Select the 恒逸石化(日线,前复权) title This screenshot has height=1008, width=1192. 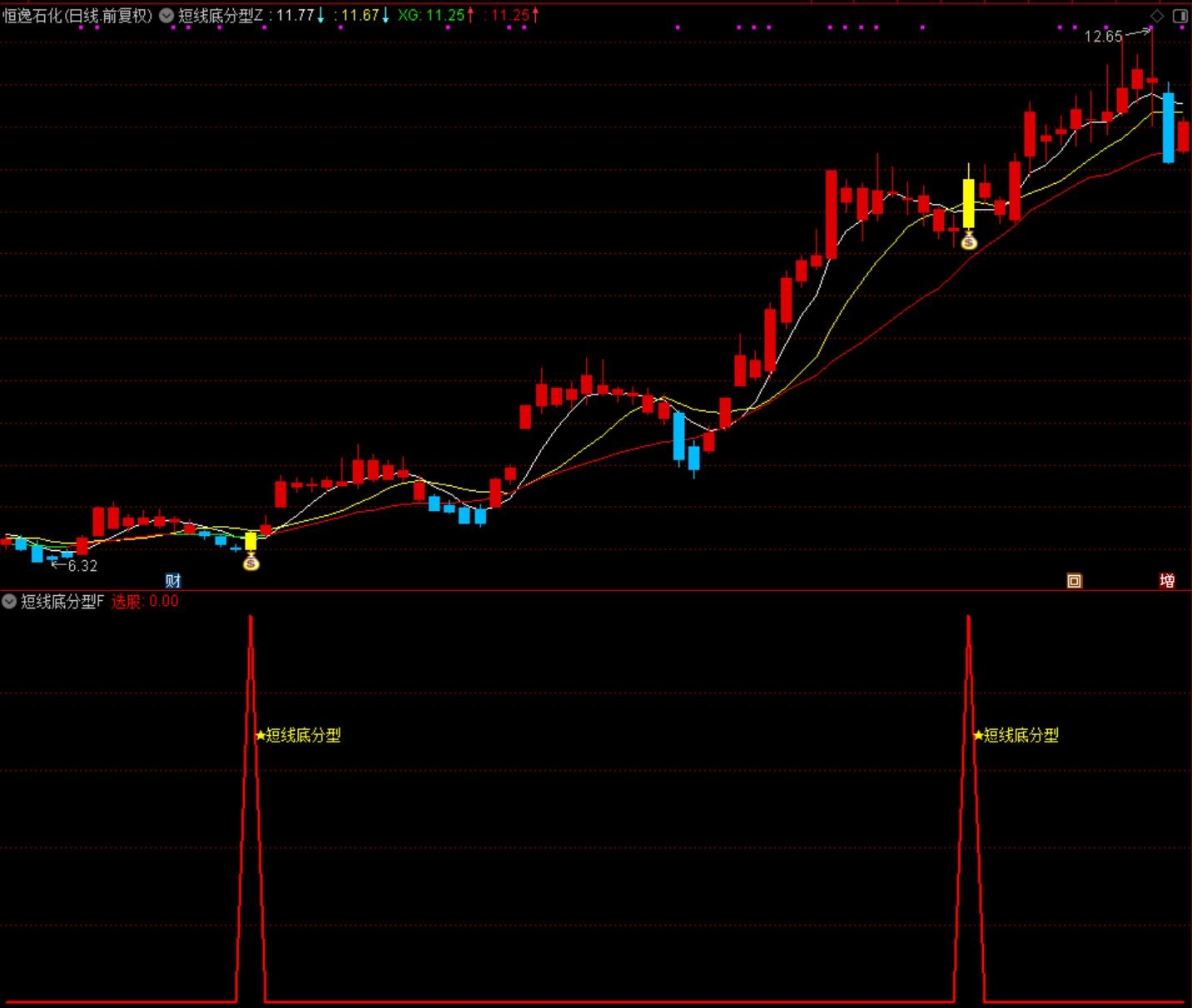click(77, 15)
